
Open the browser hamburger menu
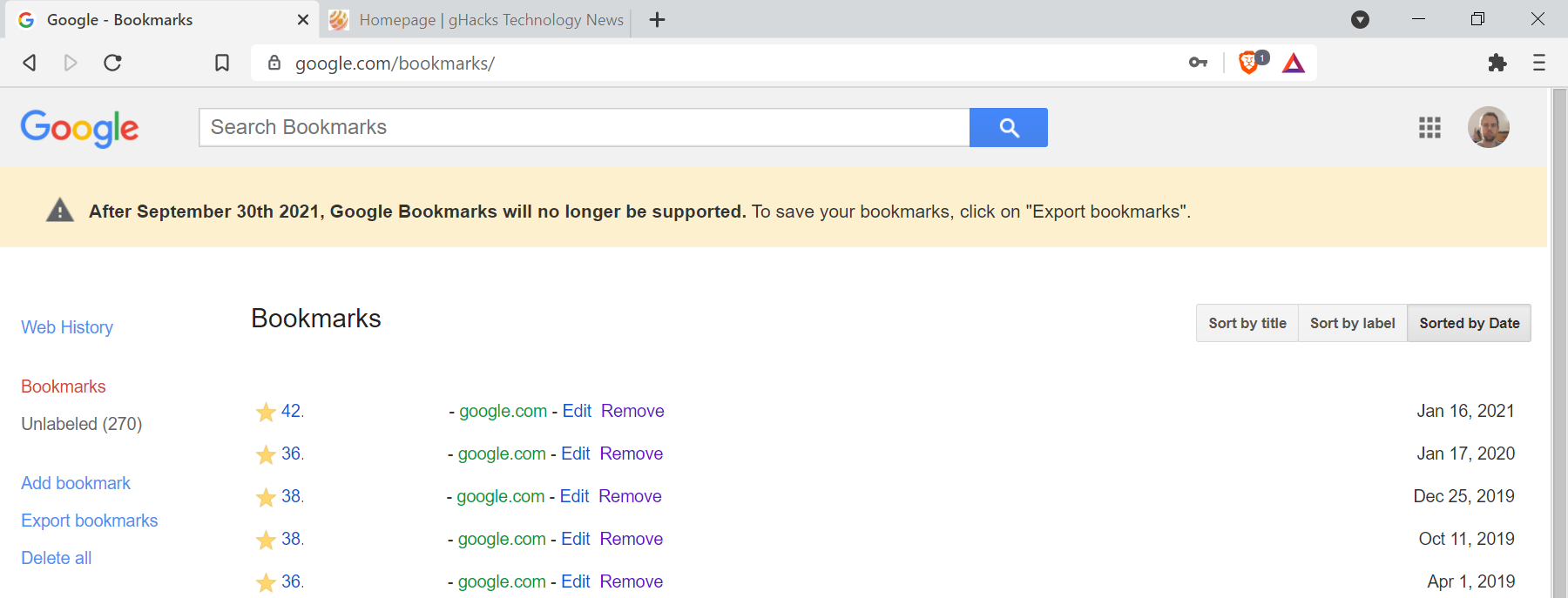point(1538,63)
